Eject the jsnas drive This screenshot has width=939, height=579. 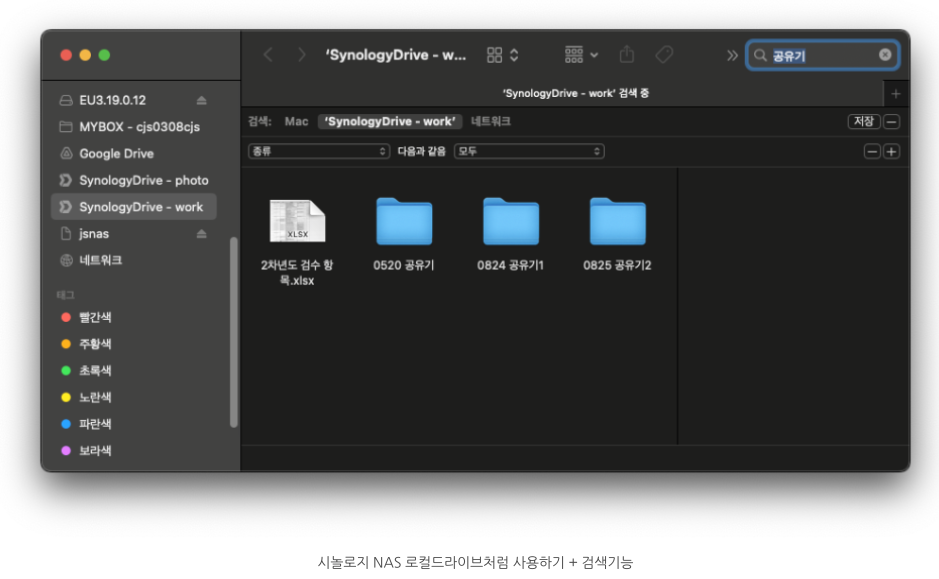click(201, 234)
